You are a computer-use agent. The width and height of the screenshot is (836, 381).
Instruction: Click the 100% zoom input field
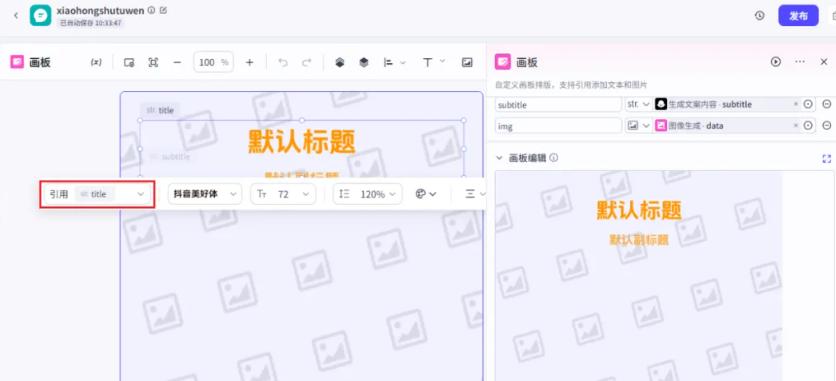[213, 62]
